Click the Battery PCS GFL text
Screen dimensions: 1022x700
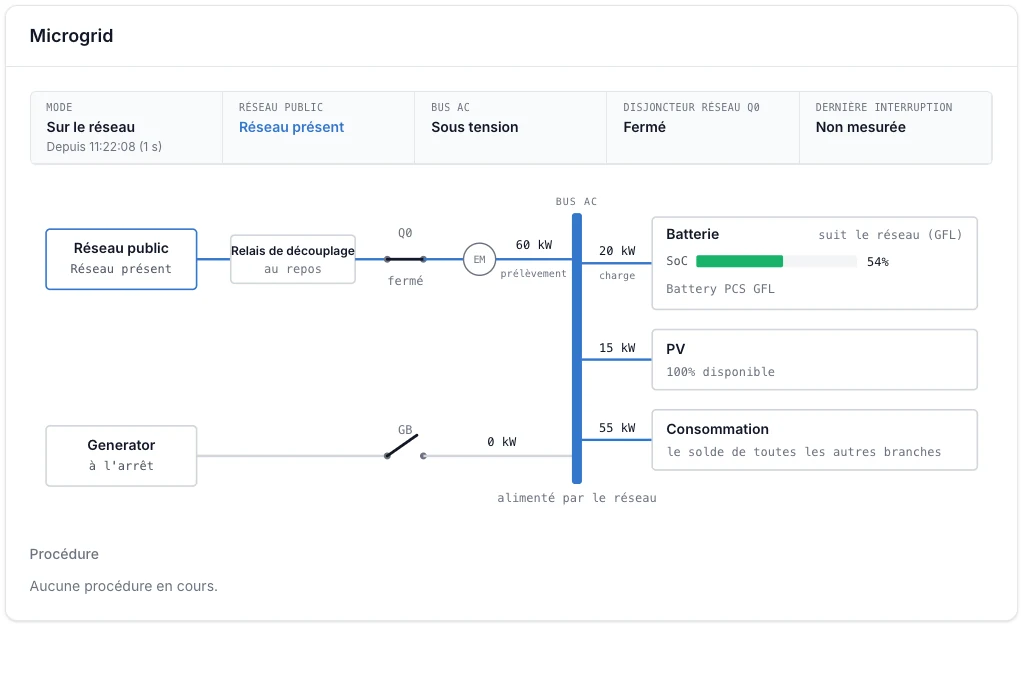point(720,289)
